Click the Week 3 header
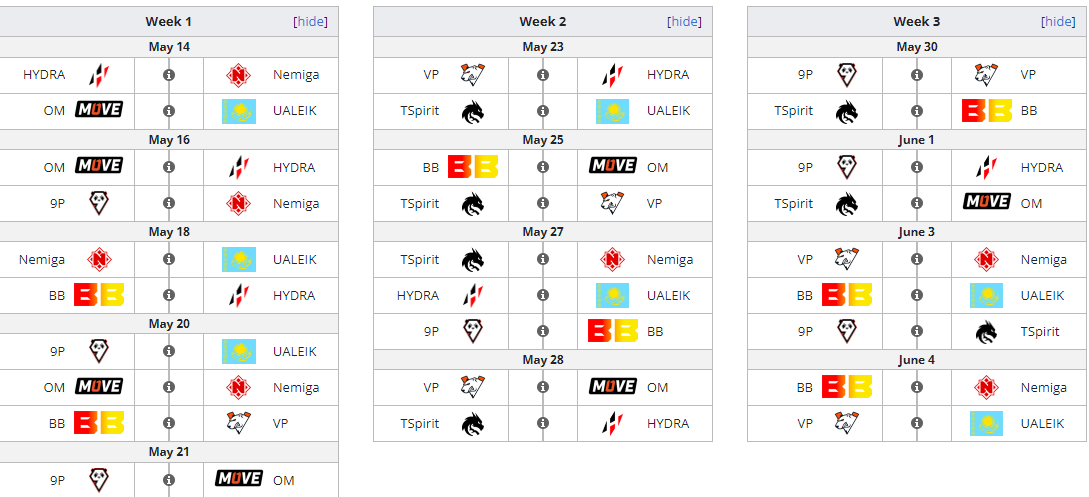Image resolution: width=1089 pixels, height=497 pixels. click(x=917, y=21)
